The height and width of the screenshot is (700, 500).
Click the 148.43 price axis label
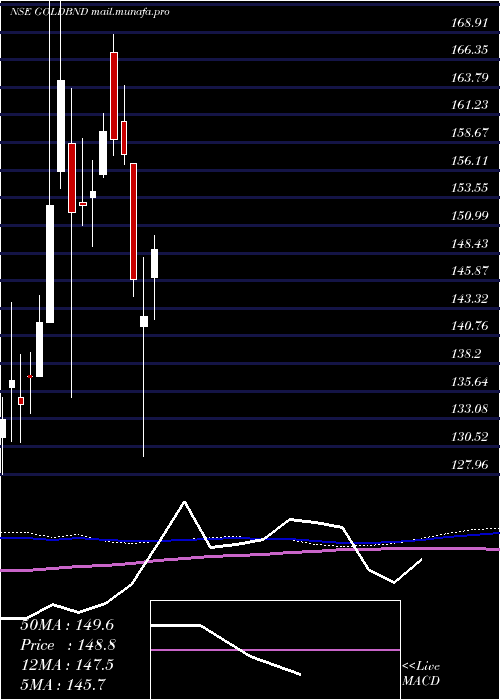pos(469,244)
